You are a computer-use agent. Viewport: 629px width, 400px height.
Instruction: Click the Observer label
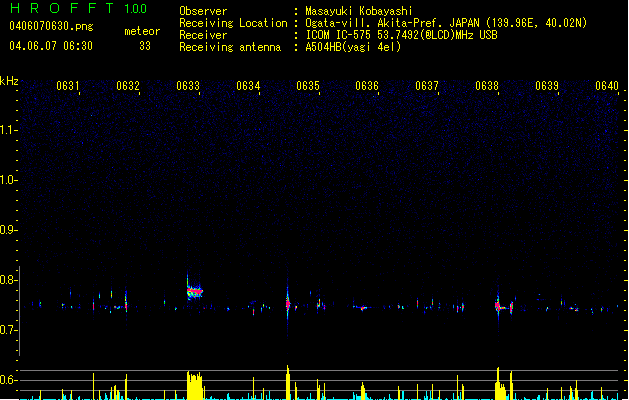point(203,11)
